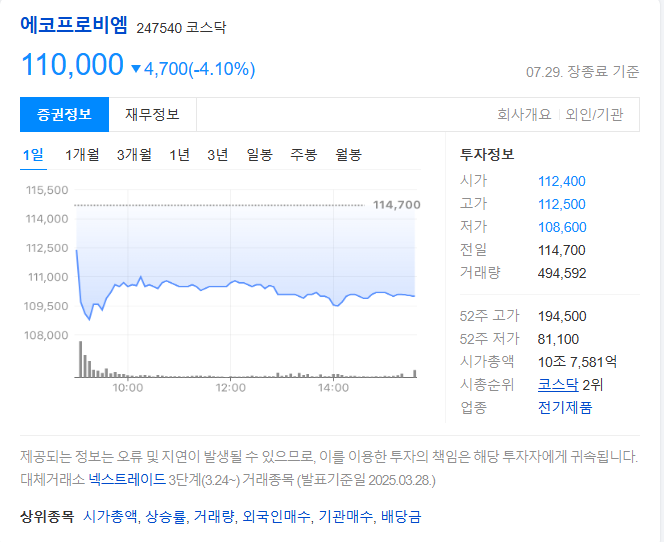Open the 전기제품 sector link
Screen dimensions: 664x542
(x=565, y=408)
